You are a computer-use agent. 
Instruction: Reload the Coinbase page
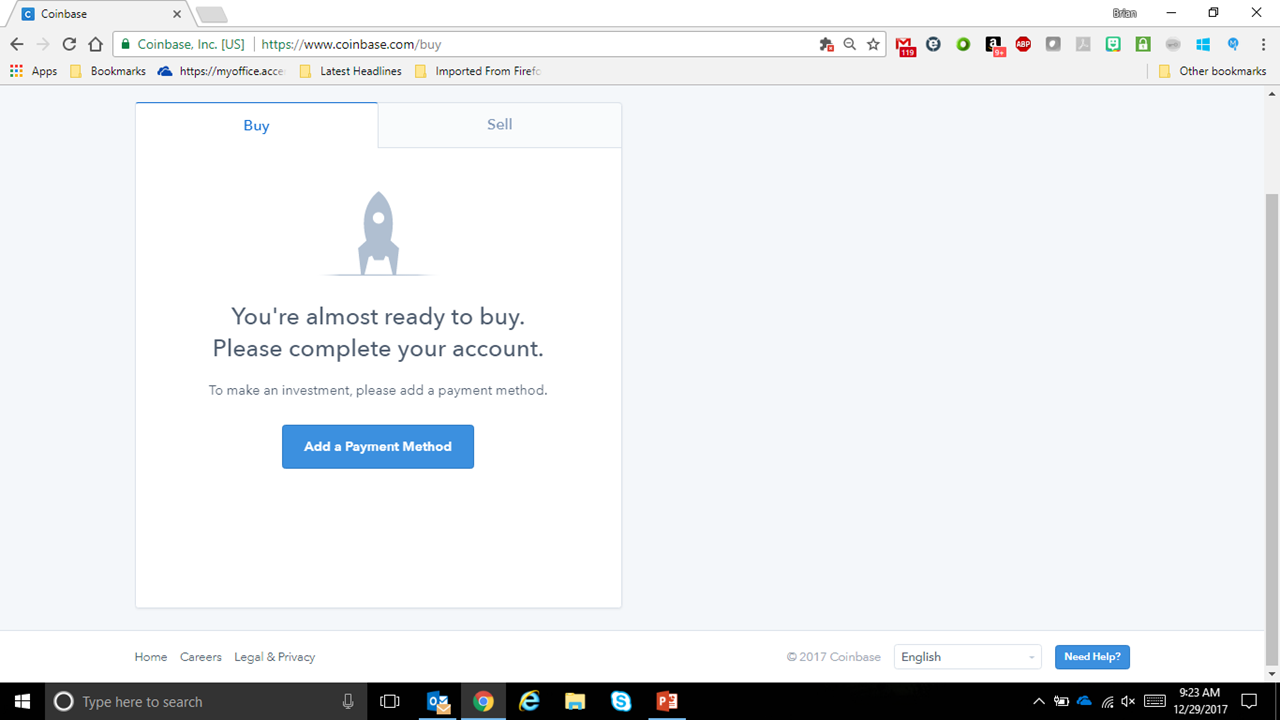(x=69, y=45)
